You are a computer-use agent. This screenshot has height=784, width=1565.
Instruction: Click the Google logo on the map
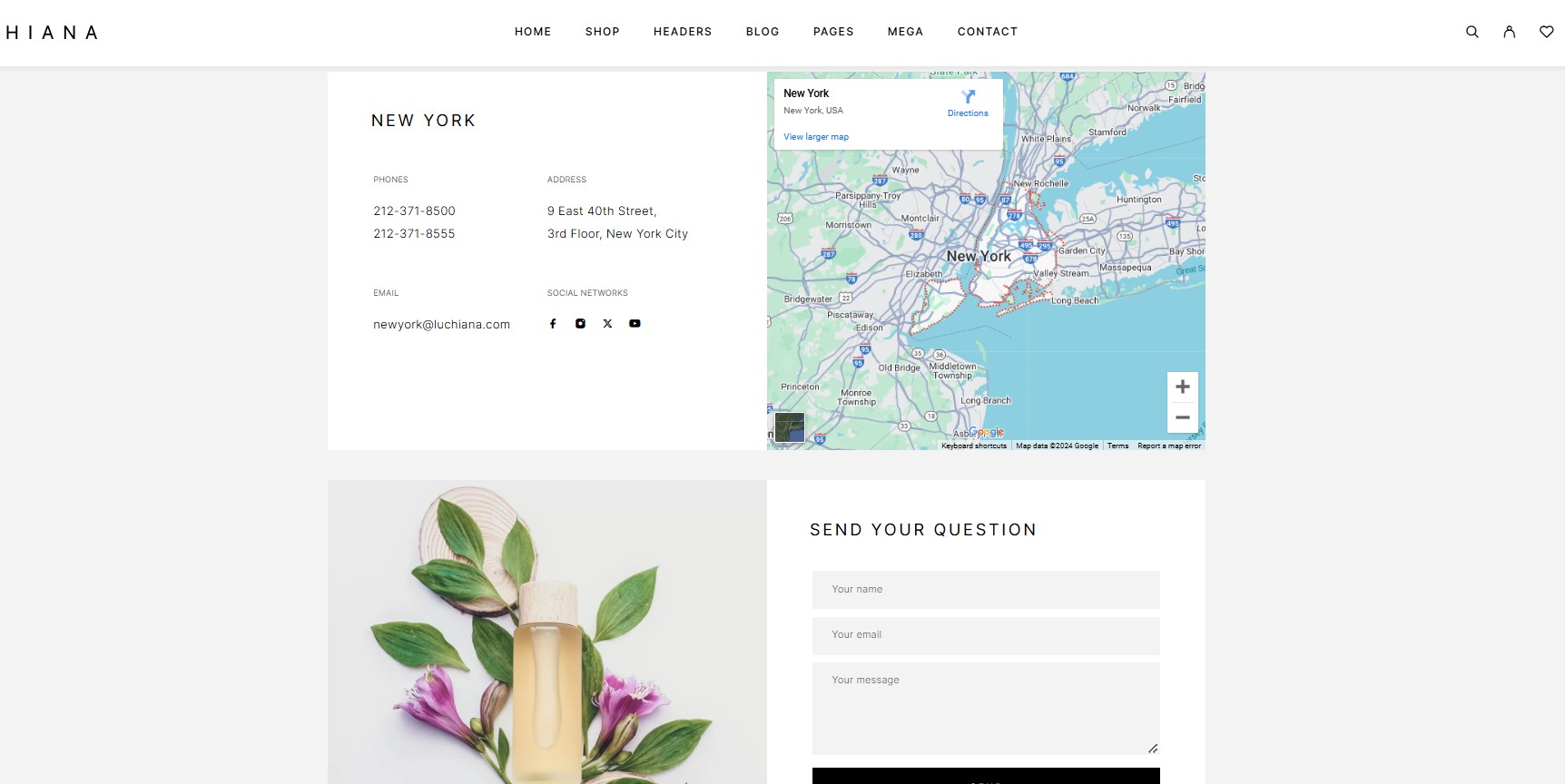tap(987, 432)
